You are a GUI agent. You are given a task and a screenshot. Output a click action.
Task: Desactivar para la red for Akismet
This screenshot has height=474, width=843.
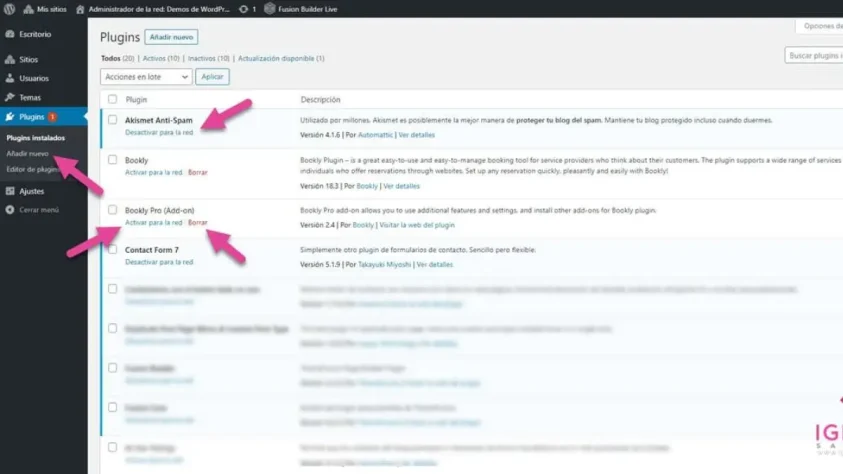pos(159,132)
